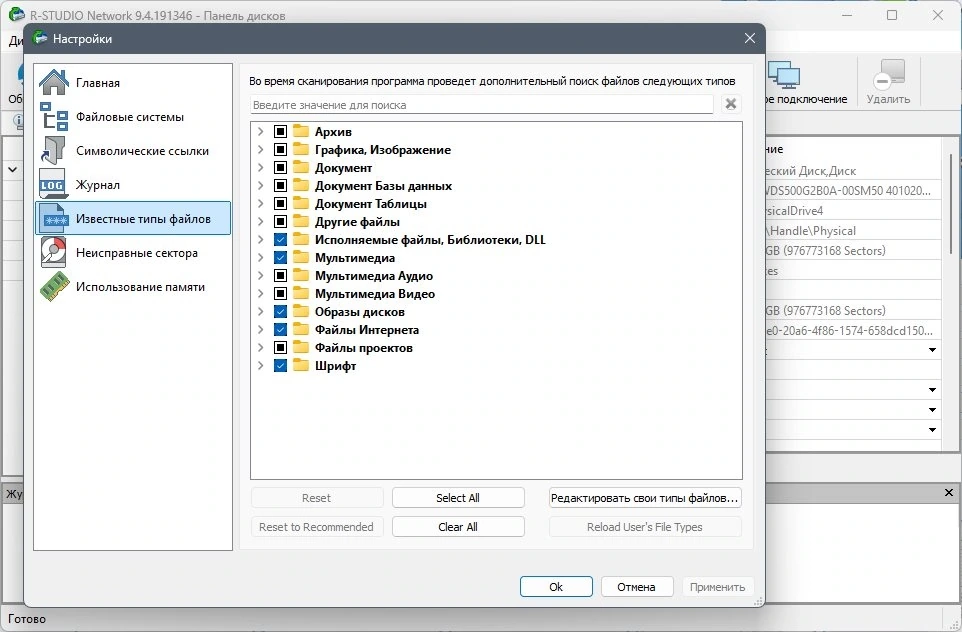Close the Настройки dialog
This screenshot has width=962, height=632.
[750, 38]
